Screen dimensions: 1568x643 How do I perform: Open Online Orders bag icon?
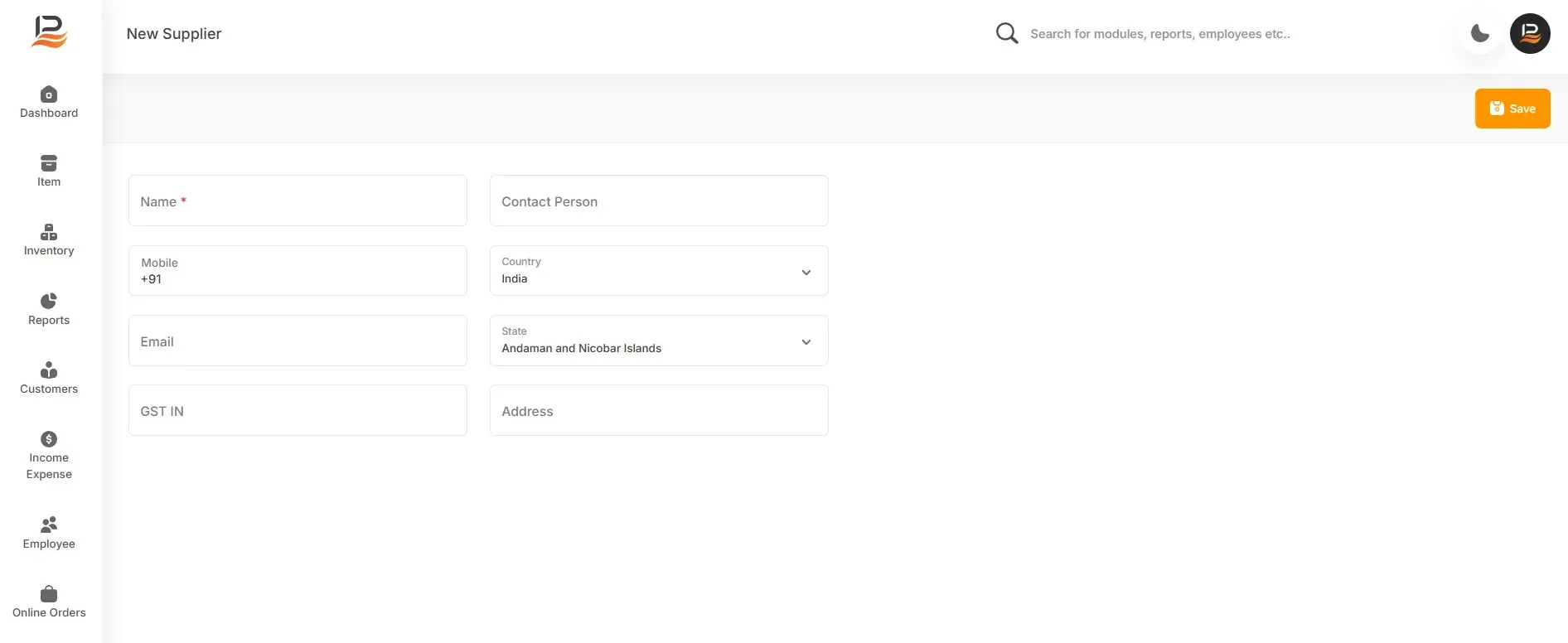49,594
